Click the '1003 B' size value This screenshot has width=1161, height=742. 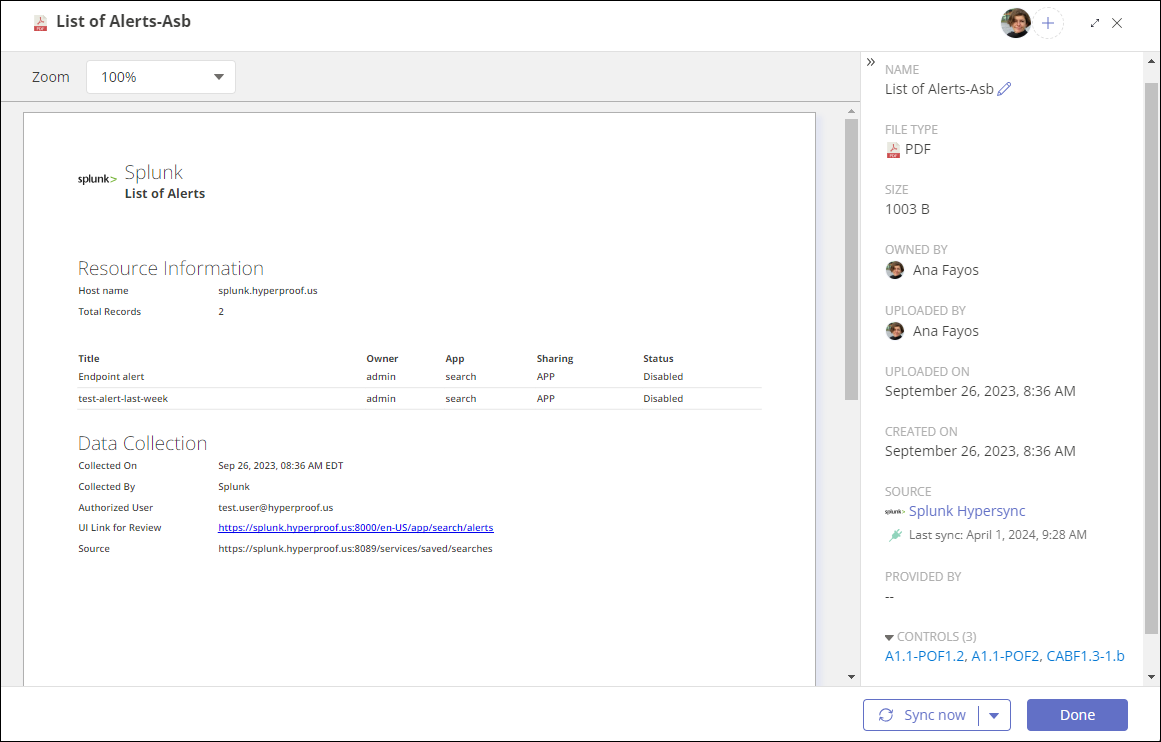pos(907,210)
